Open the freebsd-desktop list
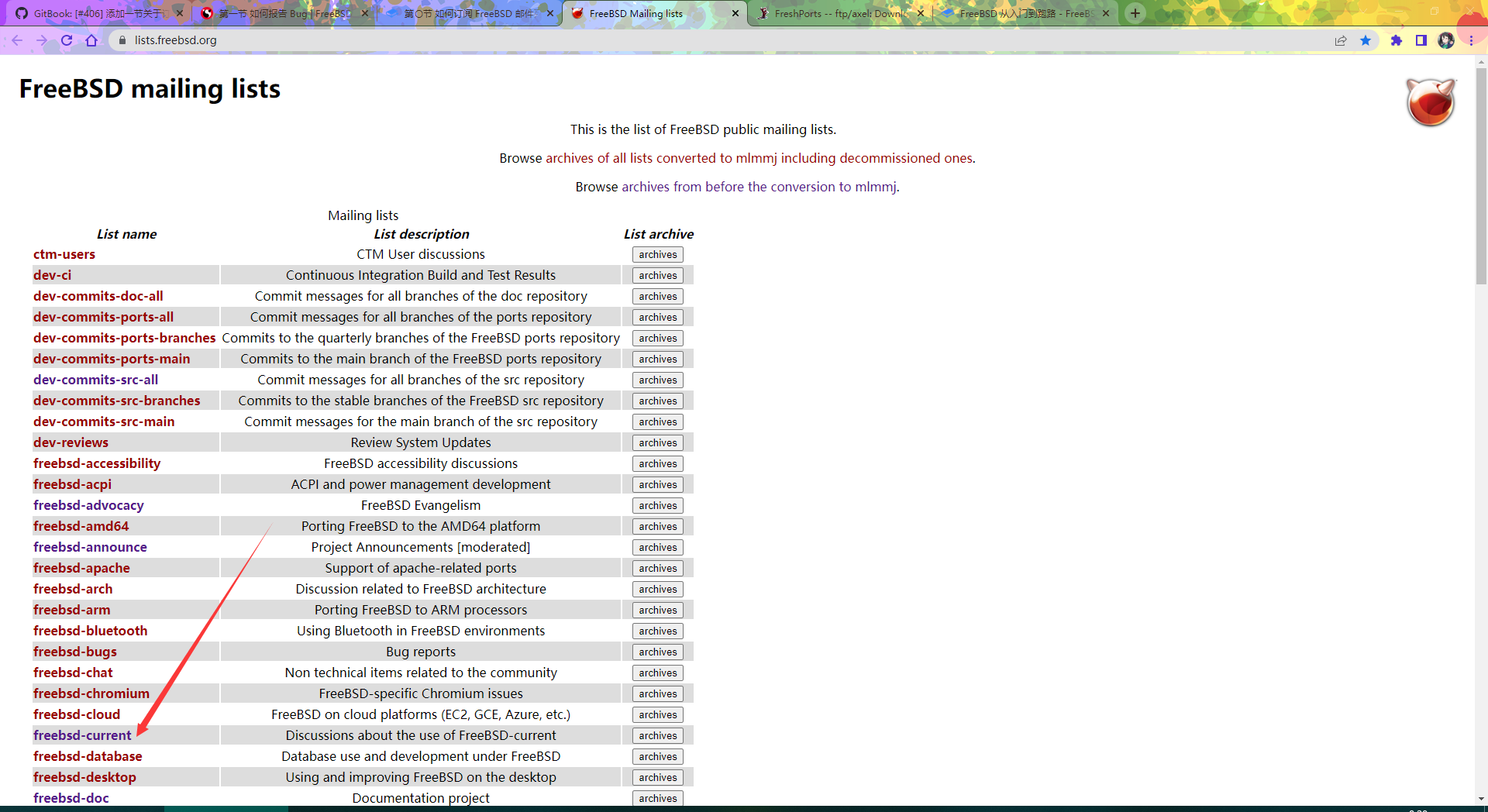The height and width of the screenshot is (812, 1488). [84, 777]
